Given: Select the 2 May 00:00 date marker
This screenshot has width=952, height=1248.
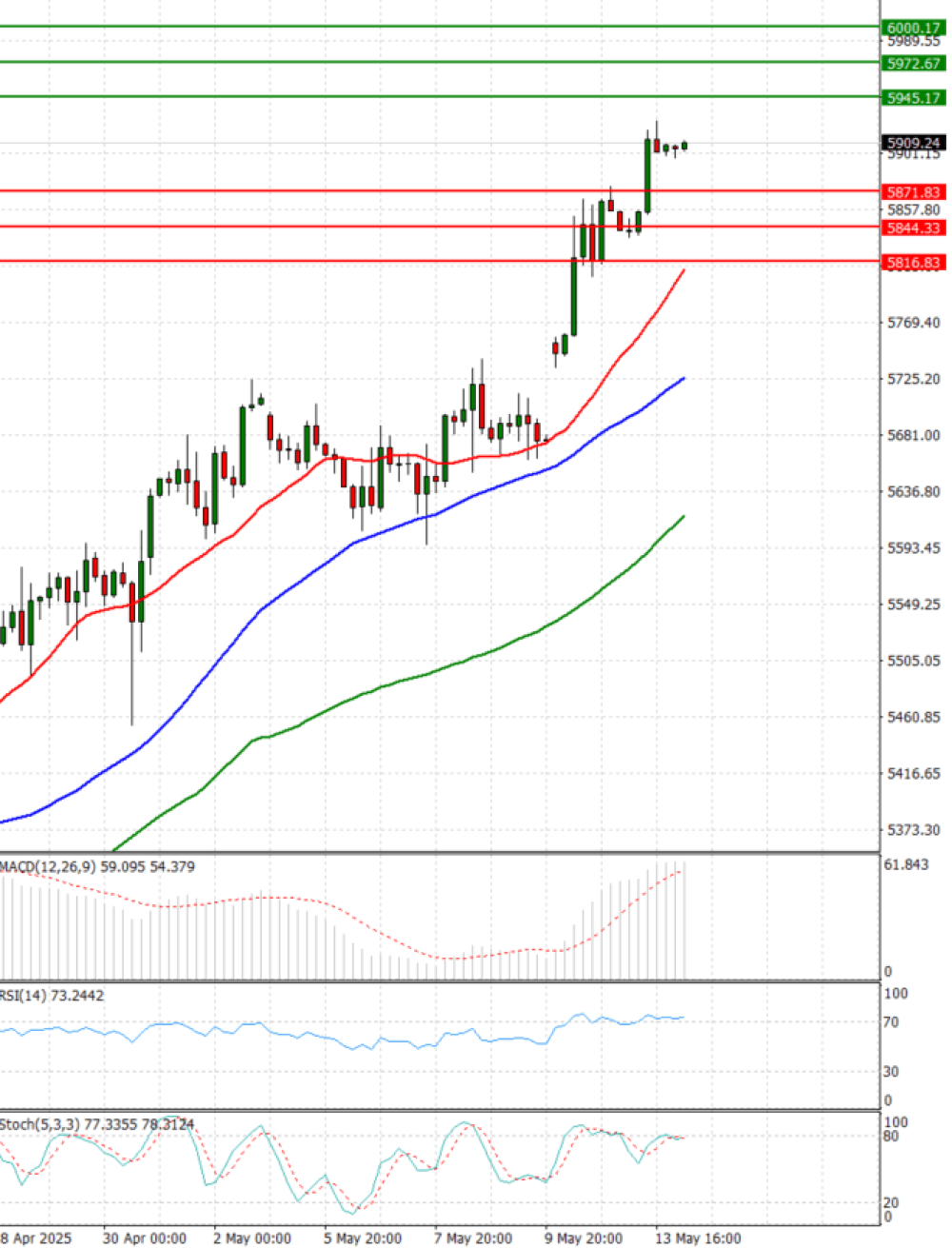Looking at the screenshot, I should coord(252,1238).
